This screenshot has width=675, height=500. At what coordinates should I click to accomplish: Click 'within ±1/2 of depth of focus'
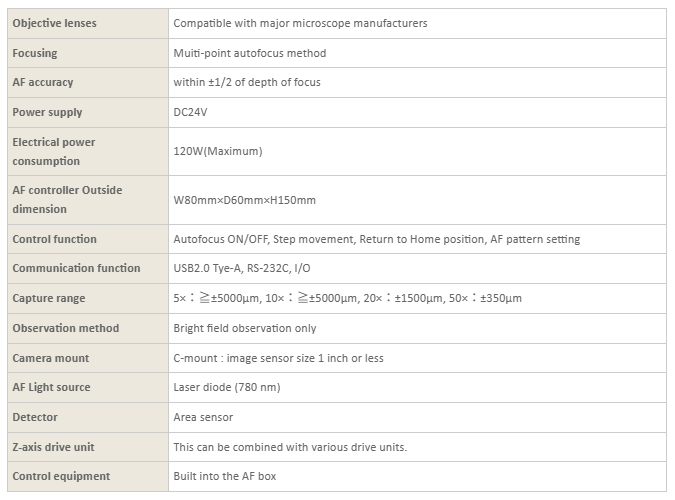pyautogui.click(x=246, y=82)
